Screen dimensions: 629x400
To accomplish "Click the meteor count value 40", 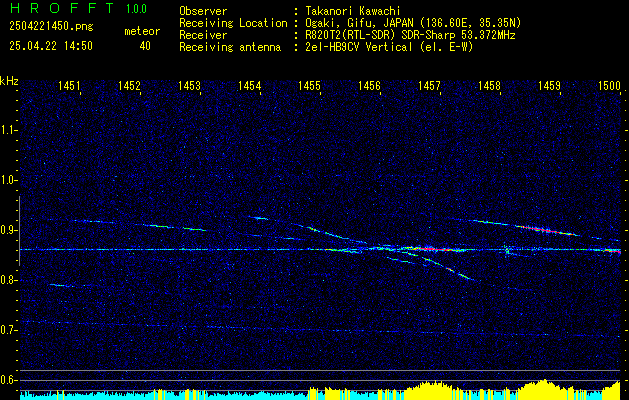I will (145, 46).
